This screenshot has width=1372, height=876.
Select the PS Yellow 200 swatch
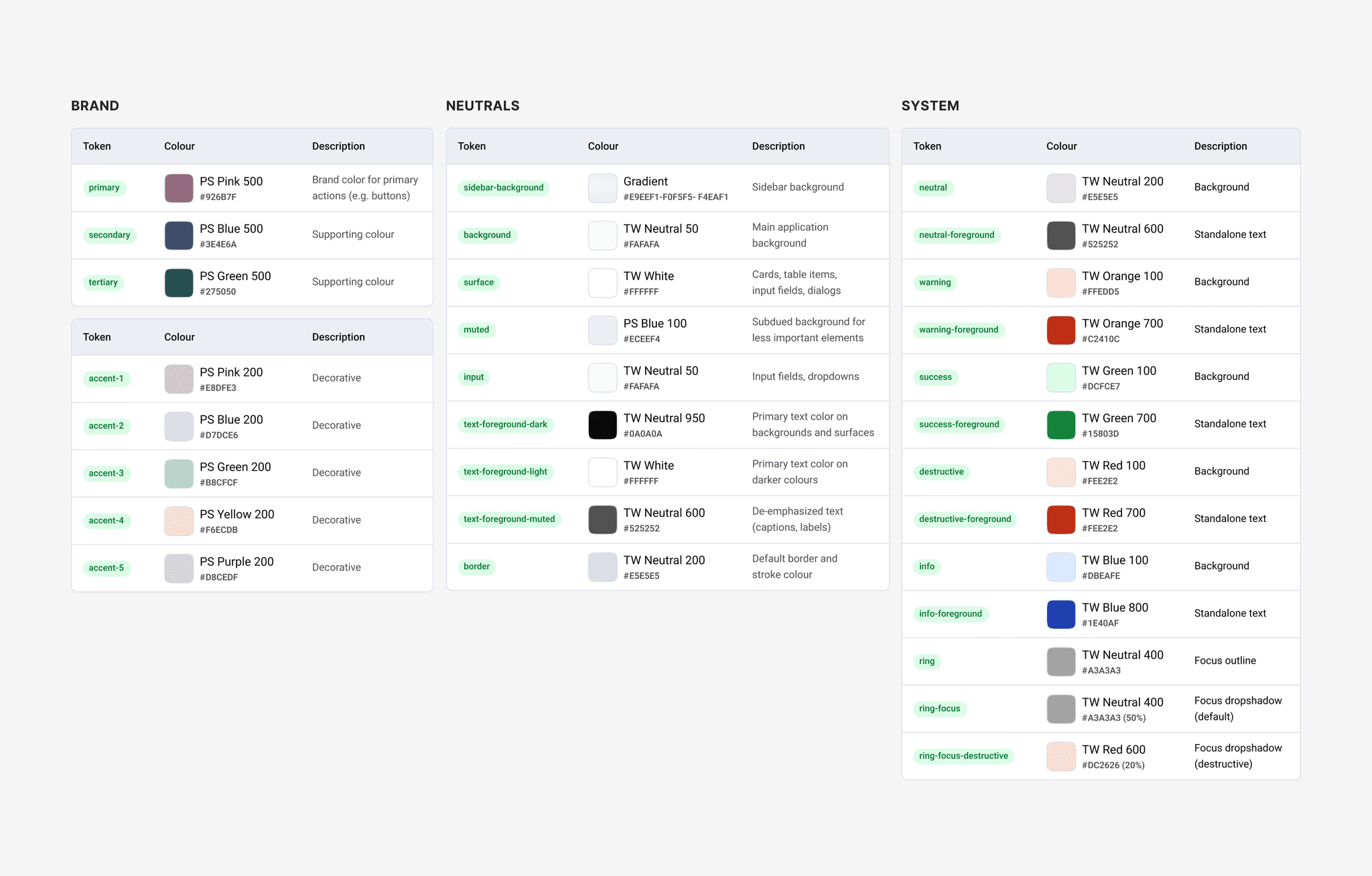[179, 521]
